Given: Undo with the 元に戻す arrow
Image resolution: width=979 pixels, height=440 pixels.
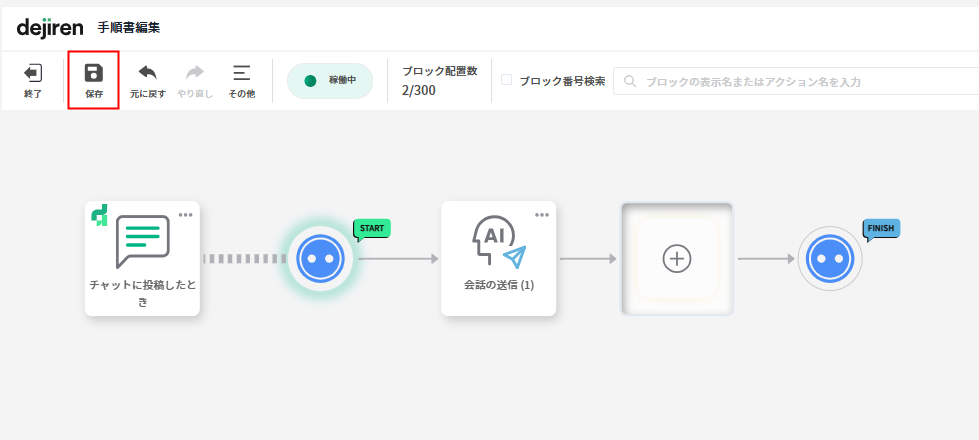Looking at the screenshot, I should [x=148, y=74].
